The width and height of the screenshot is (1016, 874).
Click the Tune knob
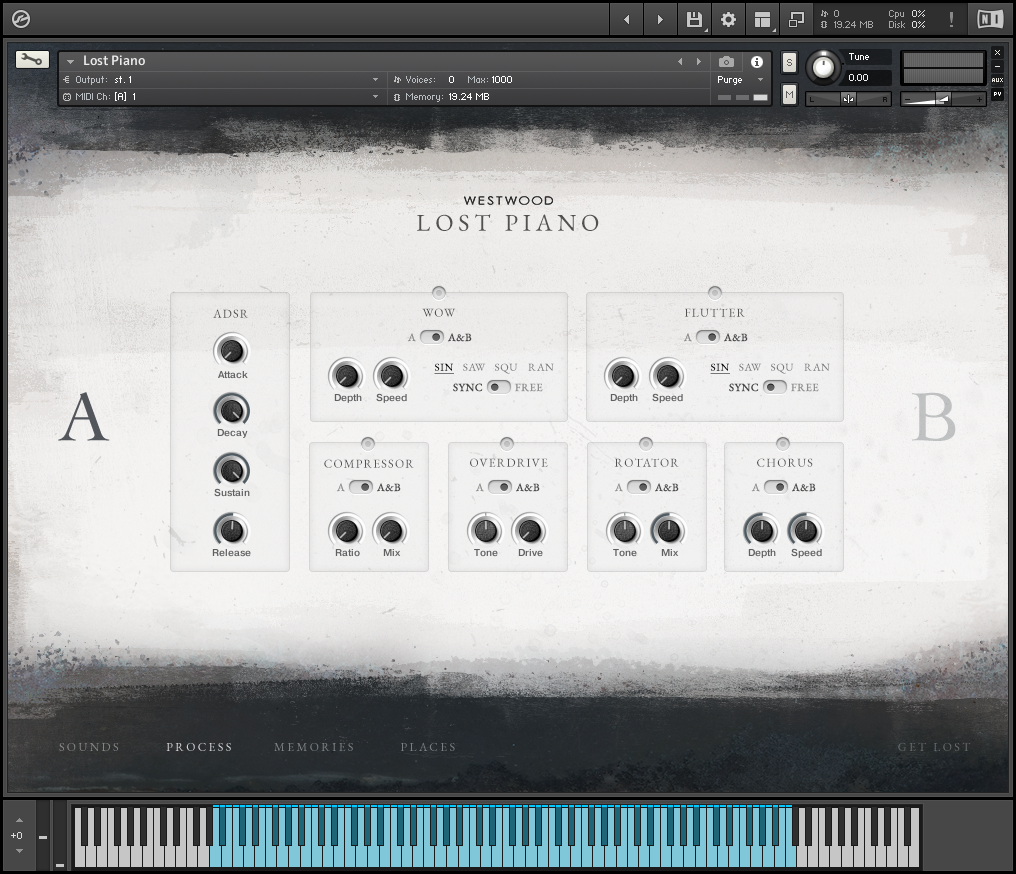(x=823, y=67)
